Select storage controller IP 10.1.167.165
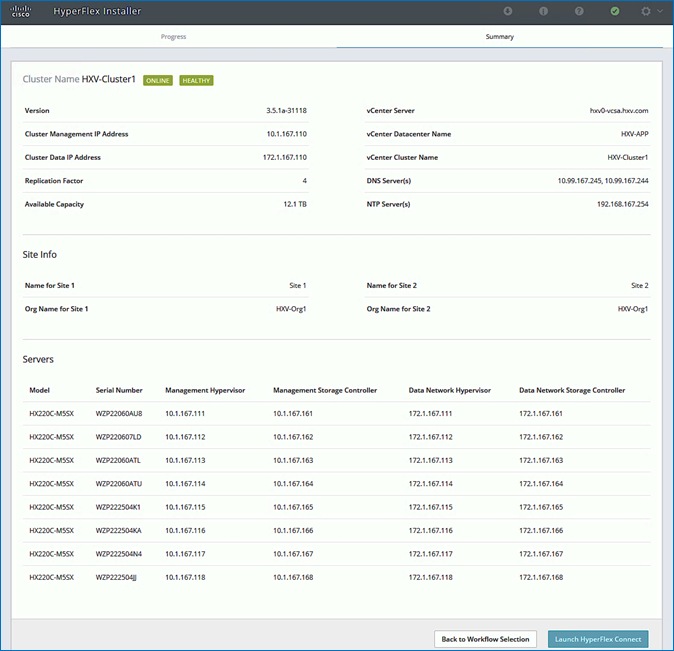Image resolution: width=674 pixels, height=651 pixels. 293,507
